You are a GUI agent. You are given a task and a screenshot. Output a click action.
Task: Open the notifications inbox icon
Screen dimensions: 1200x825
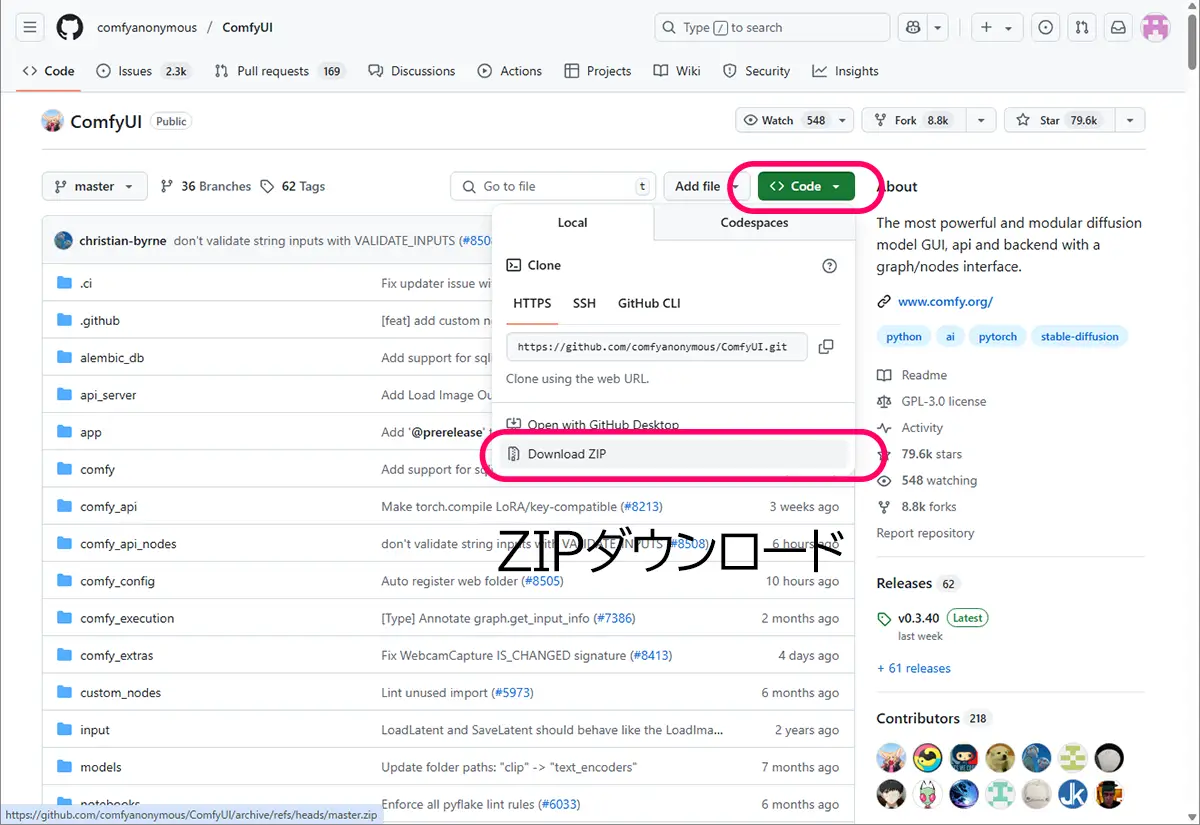coord(1118,27)
